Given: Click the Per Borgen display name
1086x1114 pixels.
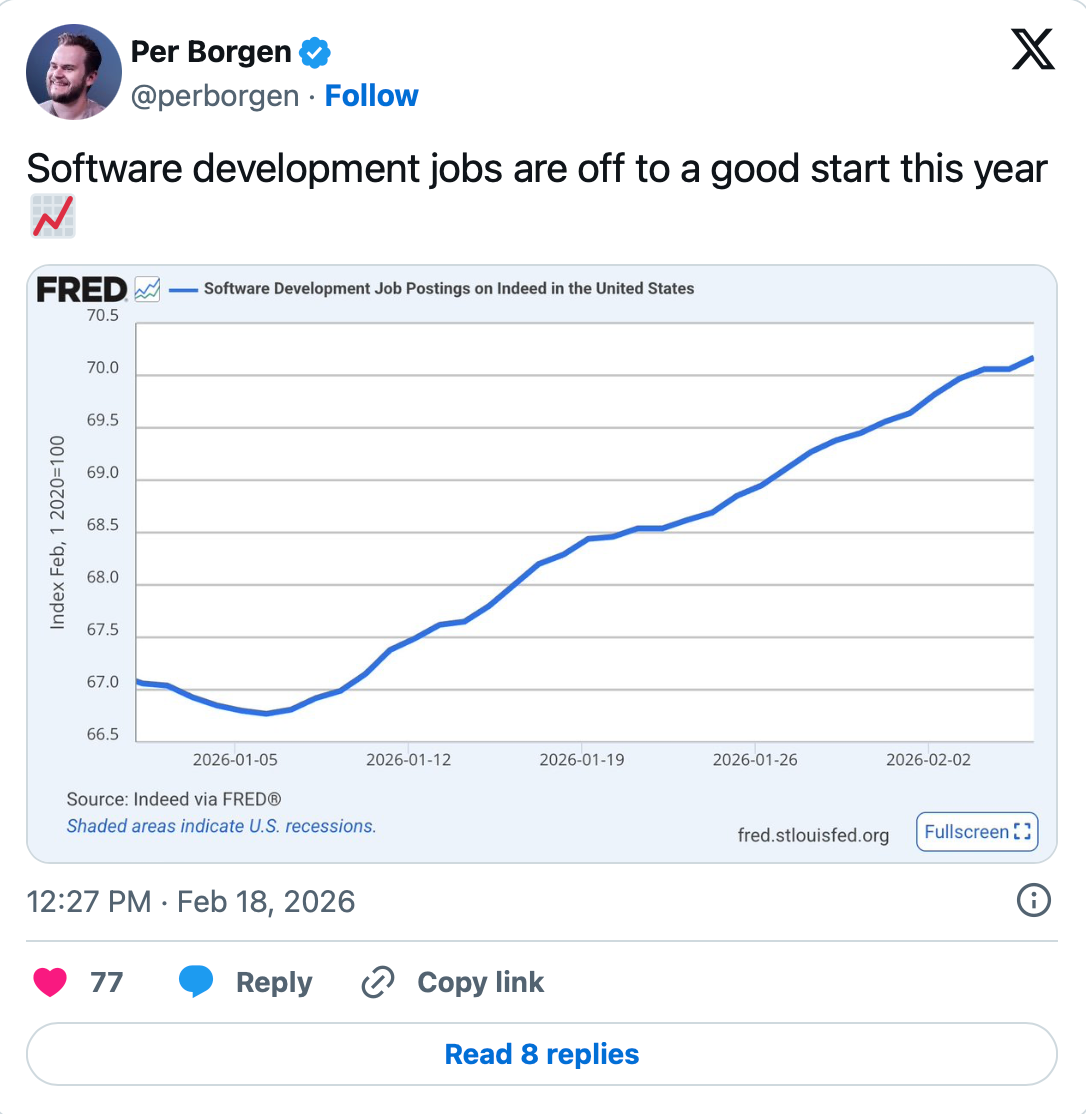Looking at the screenshot, I should [x=211, y=50].
